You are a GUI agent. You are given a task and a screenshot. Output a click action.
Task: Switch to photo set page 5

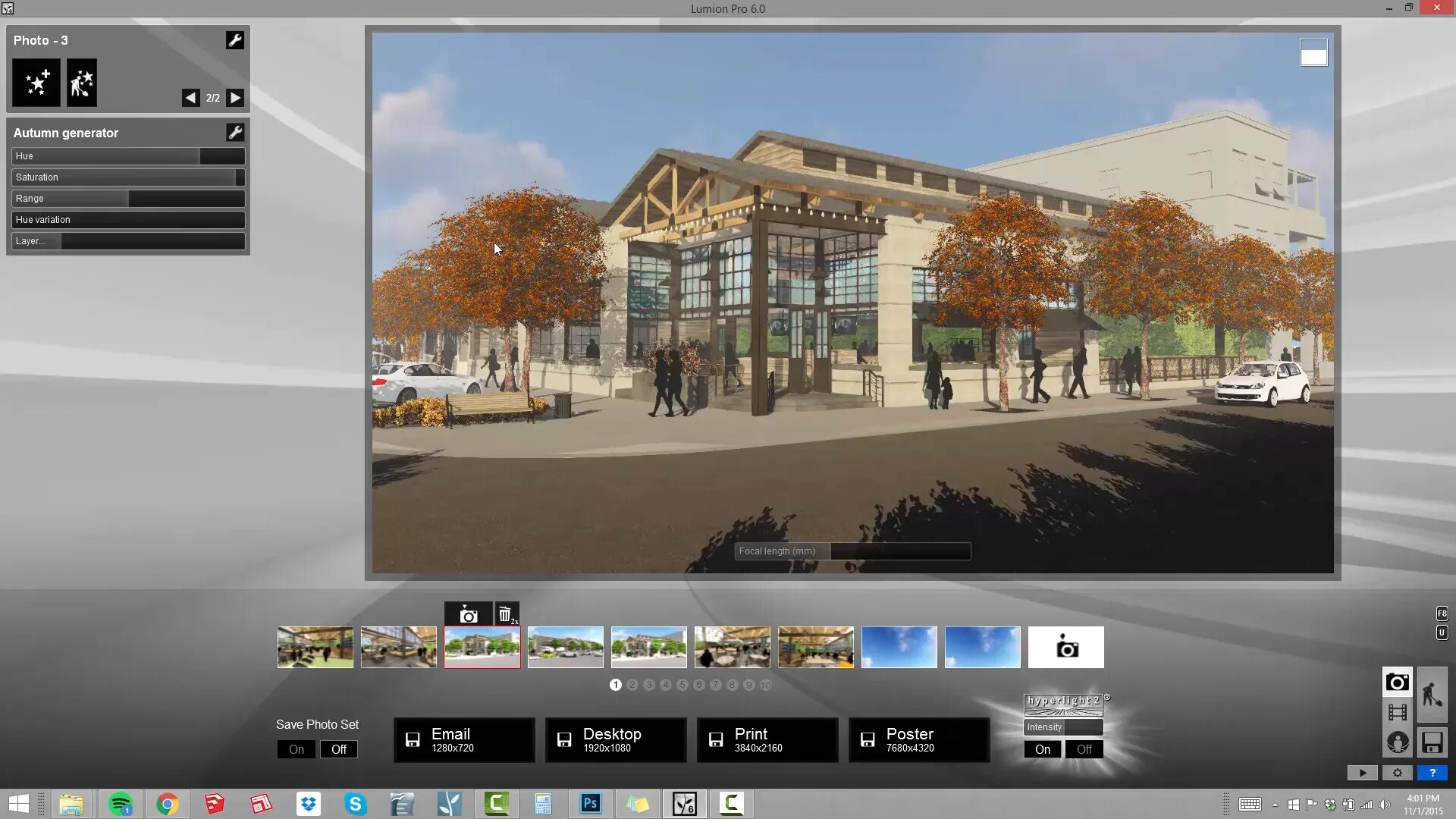point(682,685)
